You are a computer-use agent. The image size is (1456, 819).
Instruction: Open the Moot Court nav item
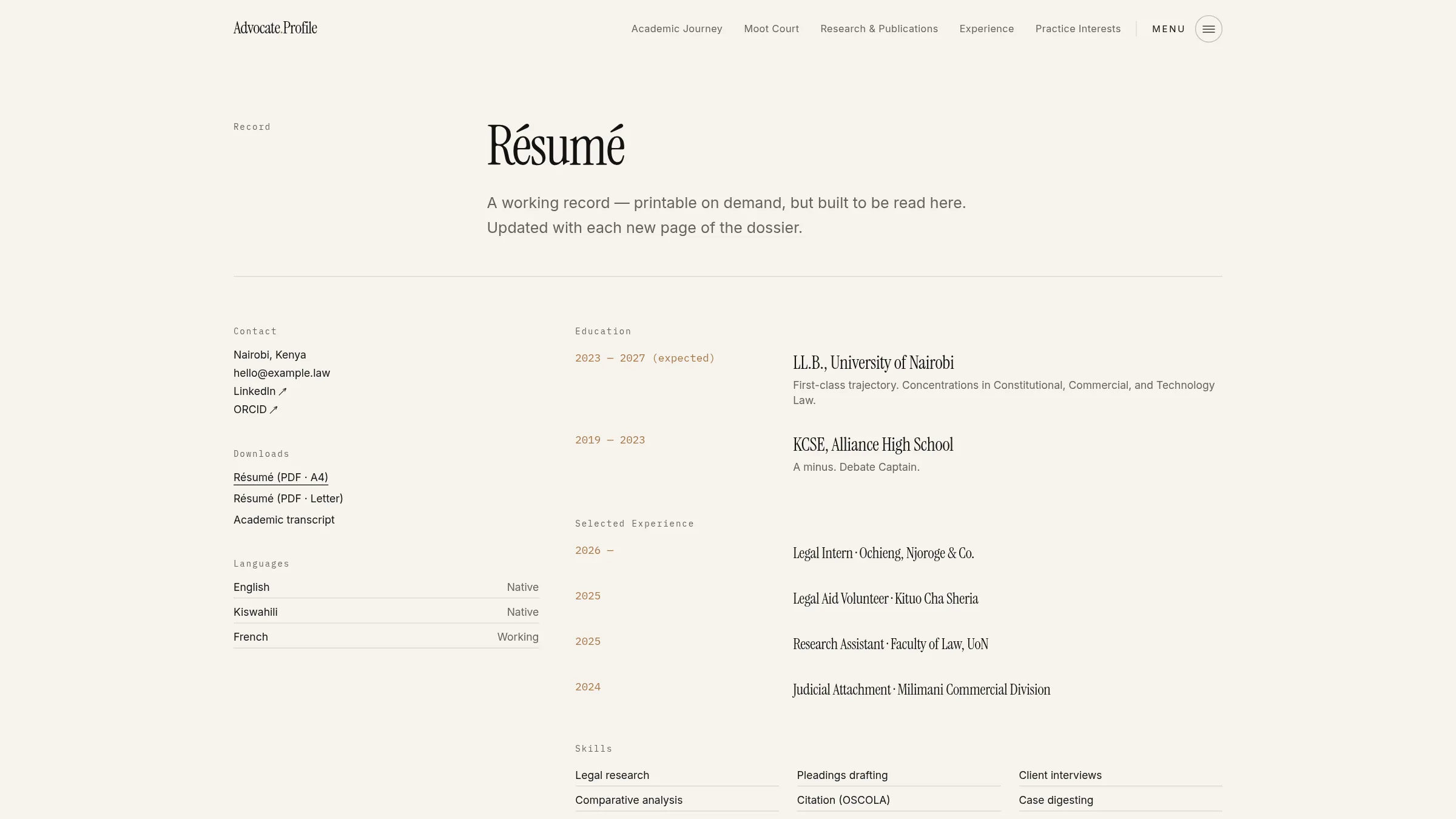pyautogui.click(x=771, y=29)
